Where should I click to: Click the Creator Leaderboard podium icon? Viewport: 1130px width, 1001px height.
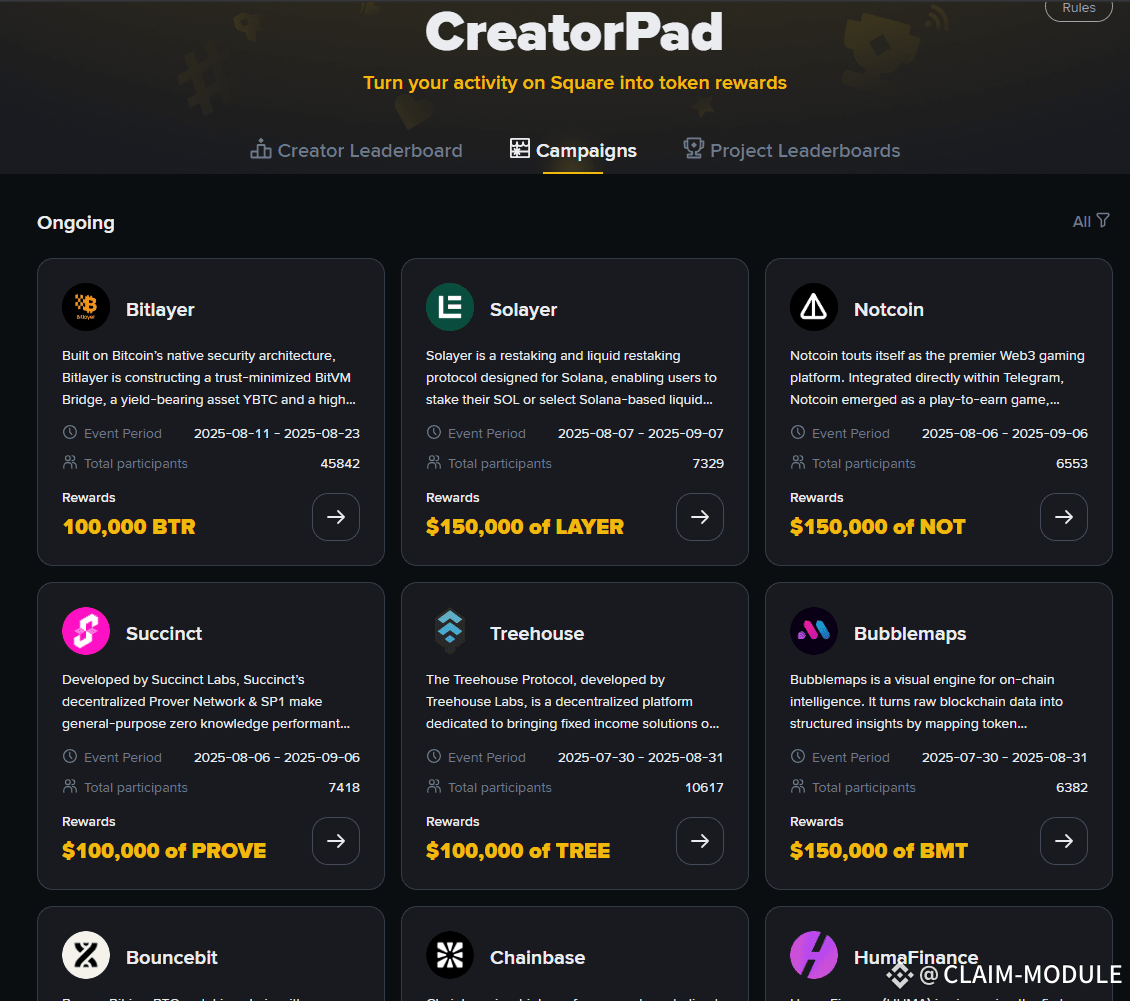[x=260, y=148]
